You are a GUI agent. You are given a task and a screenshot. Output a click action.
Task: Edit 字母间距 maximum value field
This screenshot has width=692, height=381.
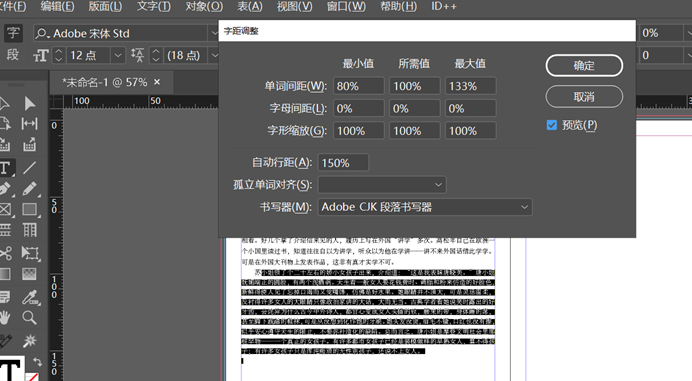point(470,109)
